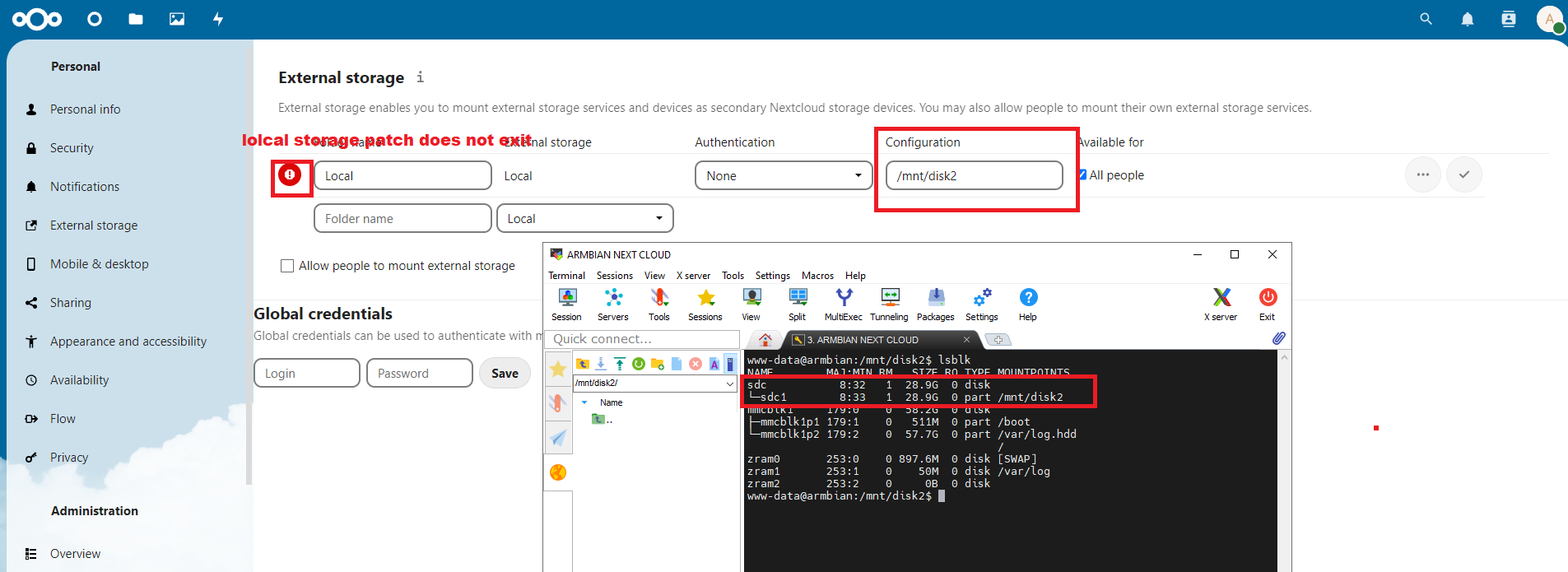Viewport: 1568px width, 572px height.
Task: Confirm storage with the checkmark button
Action: pos(1463,174)
